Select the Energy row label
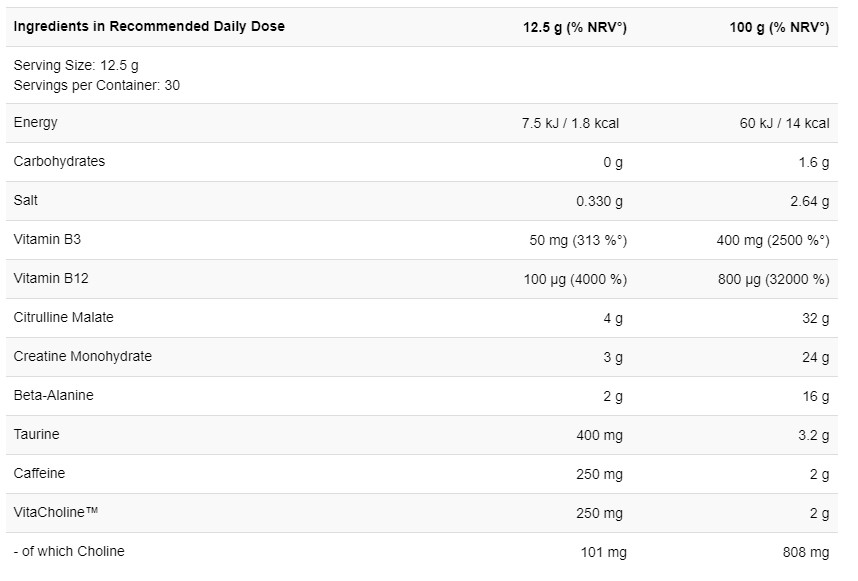858x581 pixels. click(36, 123)
